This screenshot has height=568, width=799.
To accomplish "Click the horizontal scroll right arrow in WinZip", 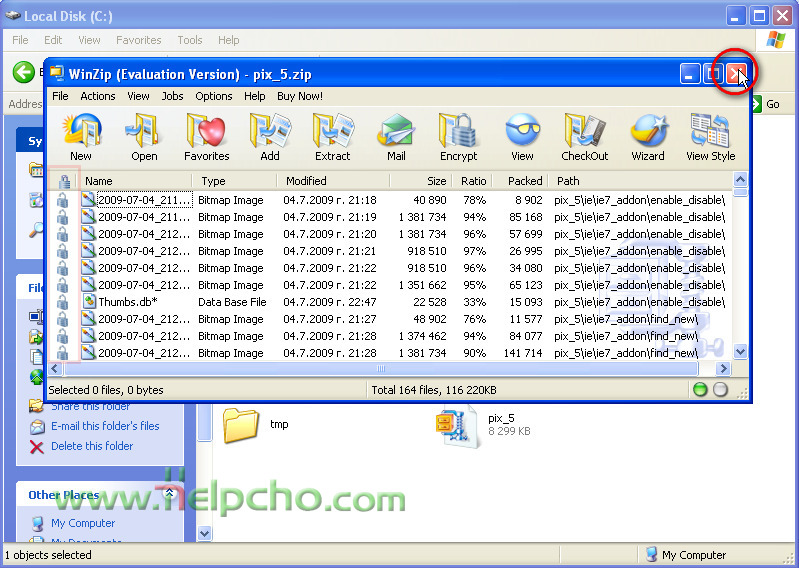I will pyautogui.click(x=723, y=368).
